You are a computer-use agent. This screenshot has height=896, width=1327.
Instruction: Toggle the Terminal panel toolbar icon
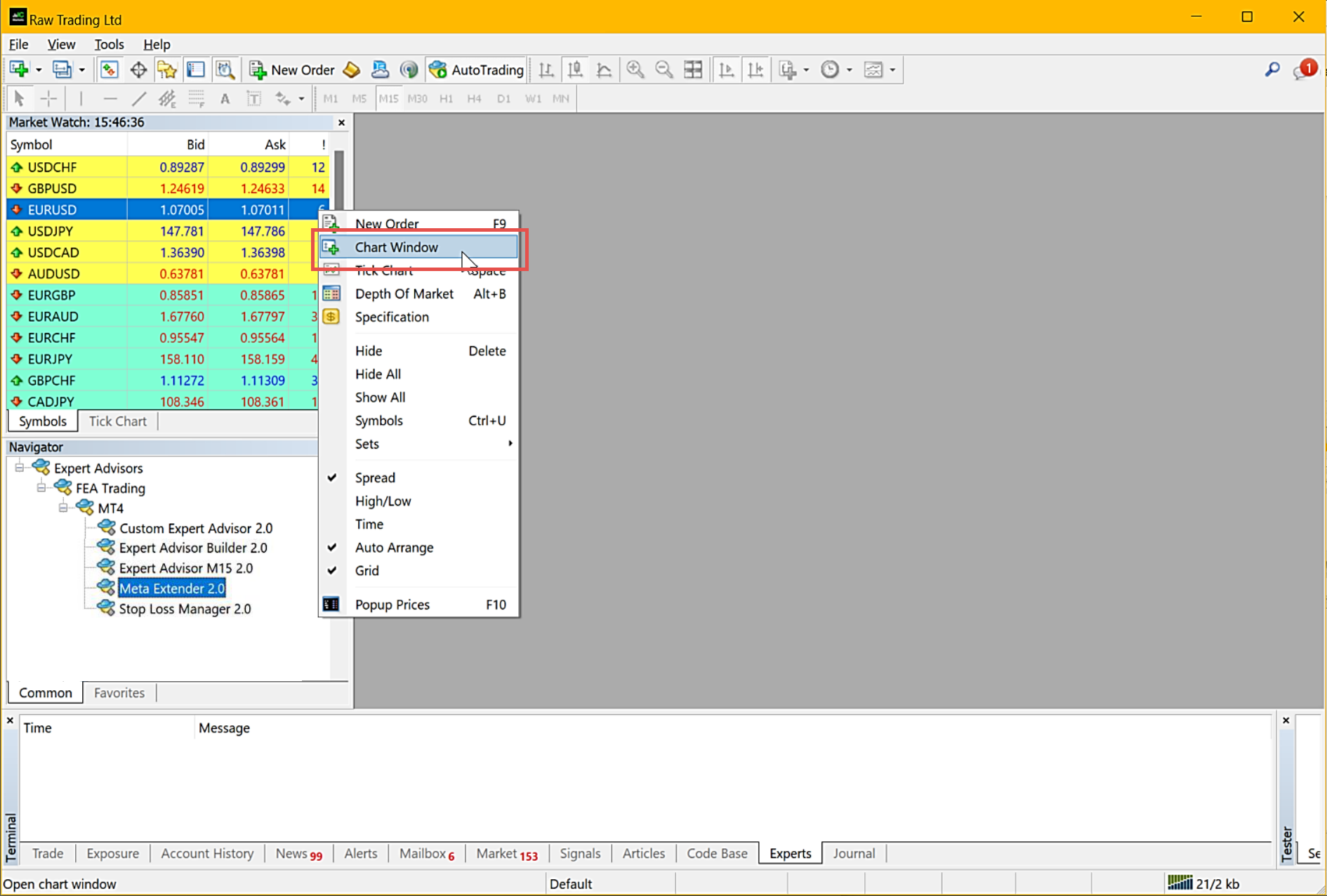coord(196,70)
